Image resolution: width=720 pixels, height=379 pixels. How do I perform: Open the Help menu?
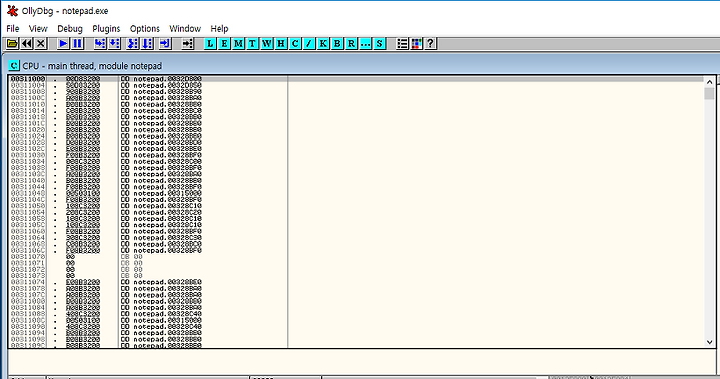[219, 28]
